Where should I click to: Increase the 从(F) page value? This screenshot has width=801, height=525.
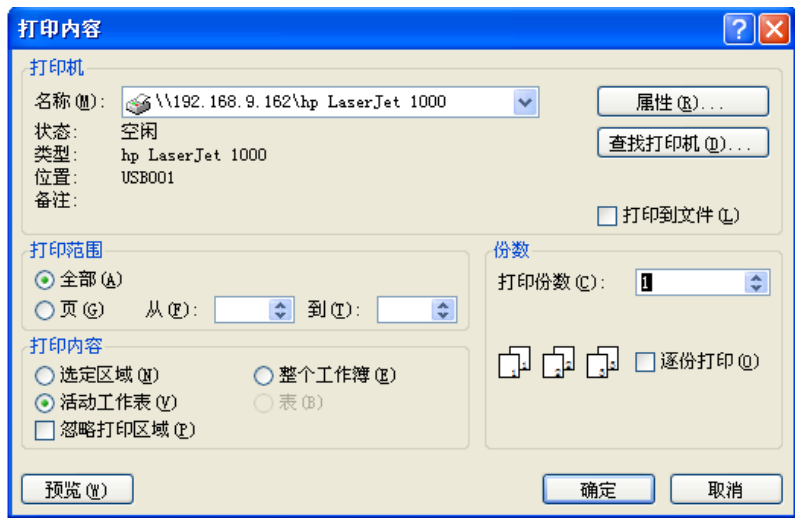pyautogui.click(x=280, y=304)
